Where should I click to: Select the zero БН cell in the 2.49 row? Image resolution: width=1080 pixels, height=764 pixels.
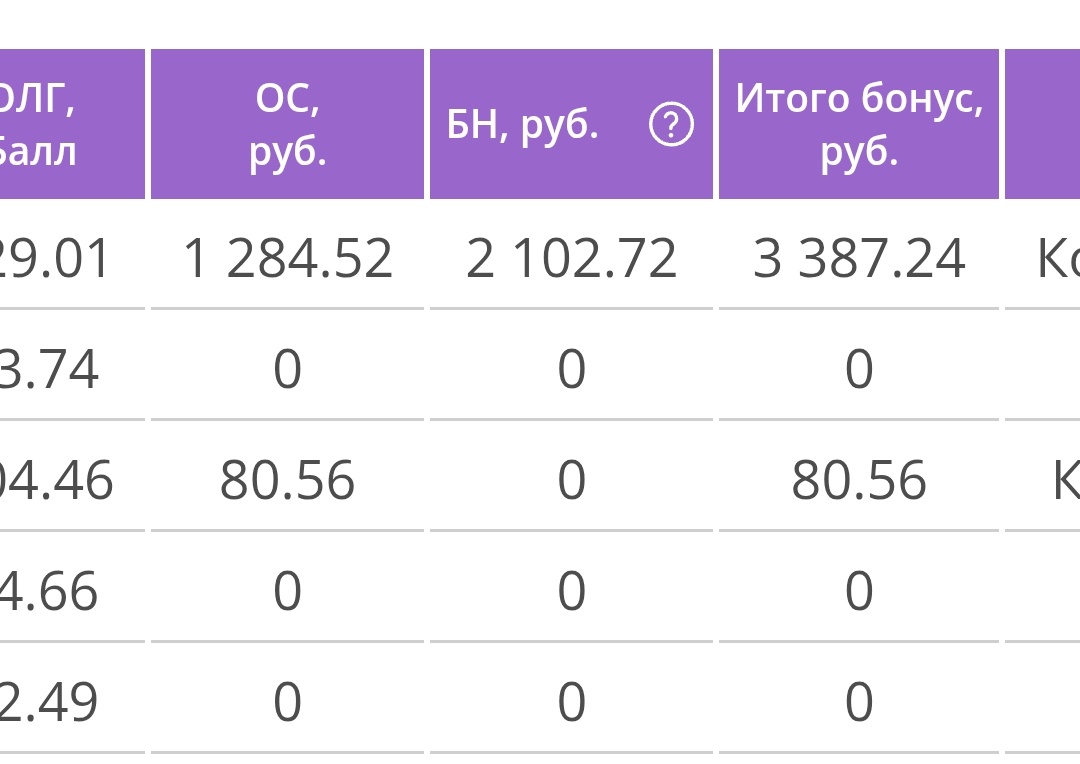[x=571, y=701]
